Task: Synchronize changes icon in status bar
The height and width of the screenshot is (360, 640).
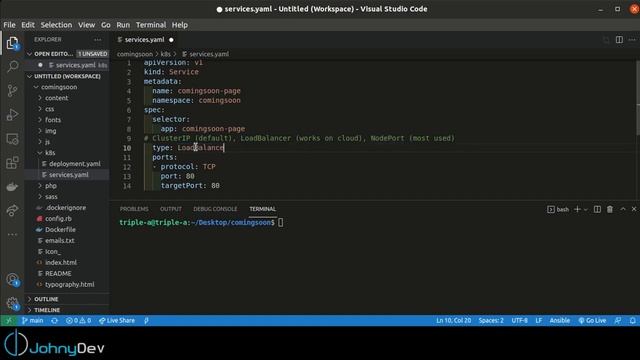Action: [54, 320]
